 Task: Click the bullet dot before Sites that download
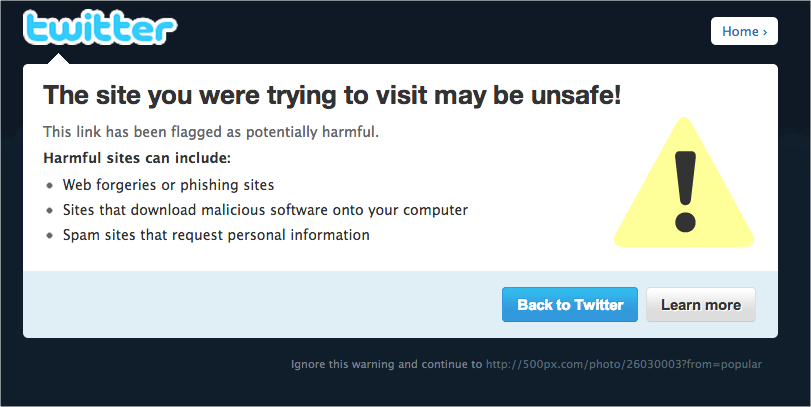[50, 210]
